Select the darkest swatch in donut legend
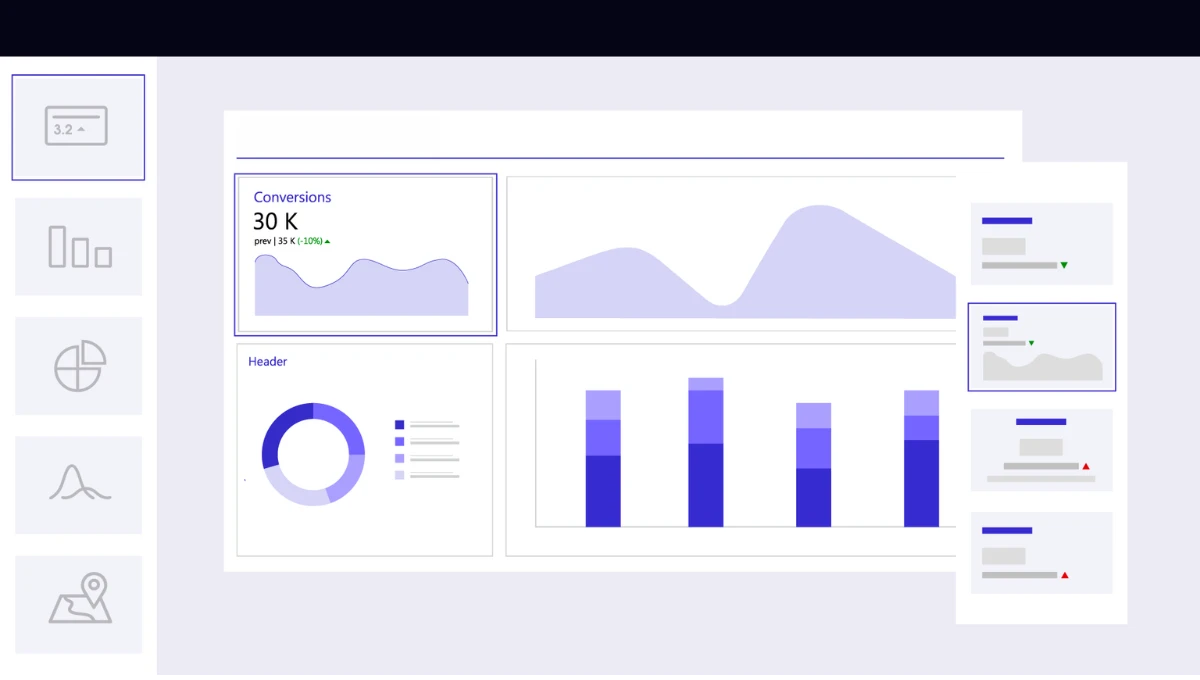 [x=400, y=425]
